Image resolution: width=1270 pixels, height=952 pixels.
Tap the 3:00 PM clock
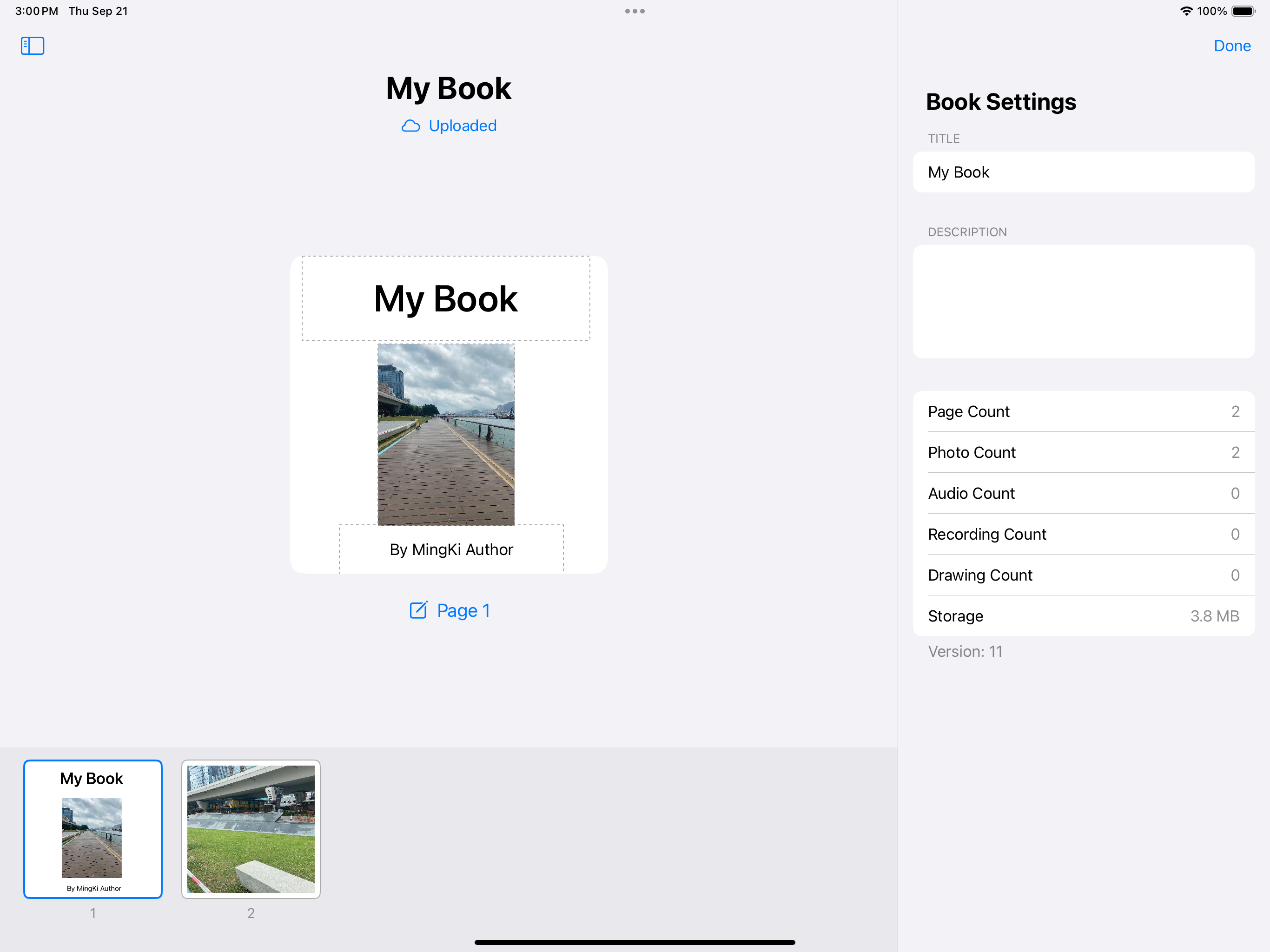37,11
